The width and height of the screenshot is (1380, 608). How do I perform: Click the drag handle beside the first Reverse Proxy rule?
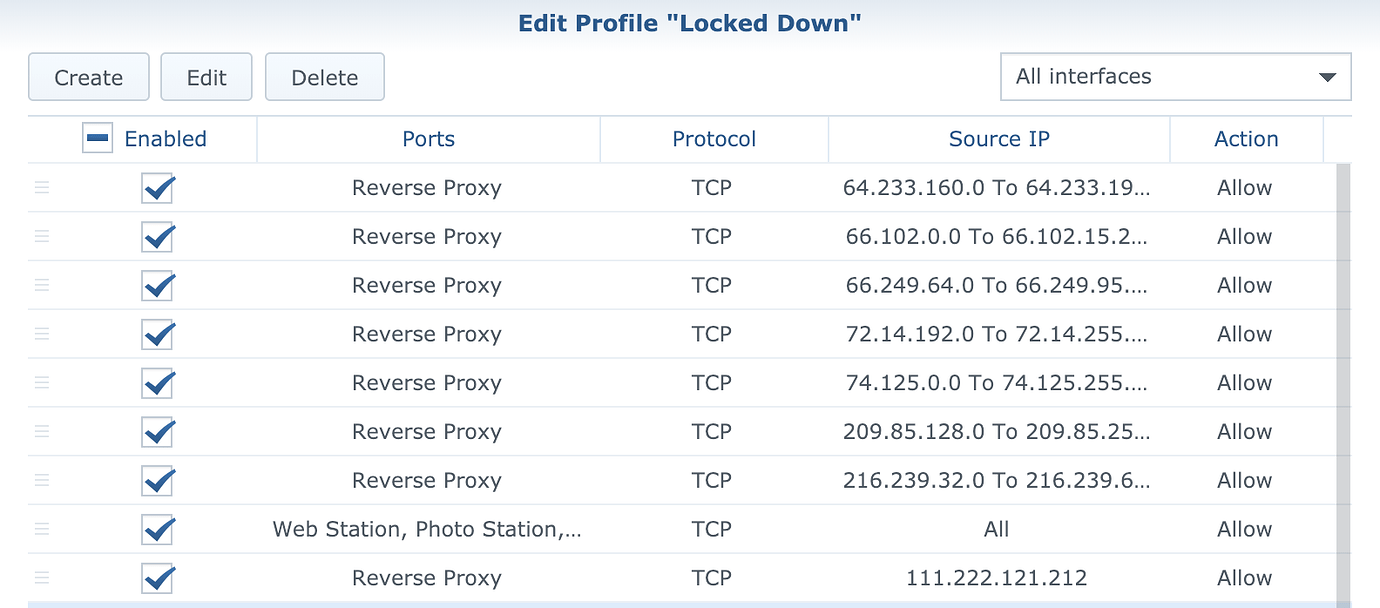[x=41, y=187]
